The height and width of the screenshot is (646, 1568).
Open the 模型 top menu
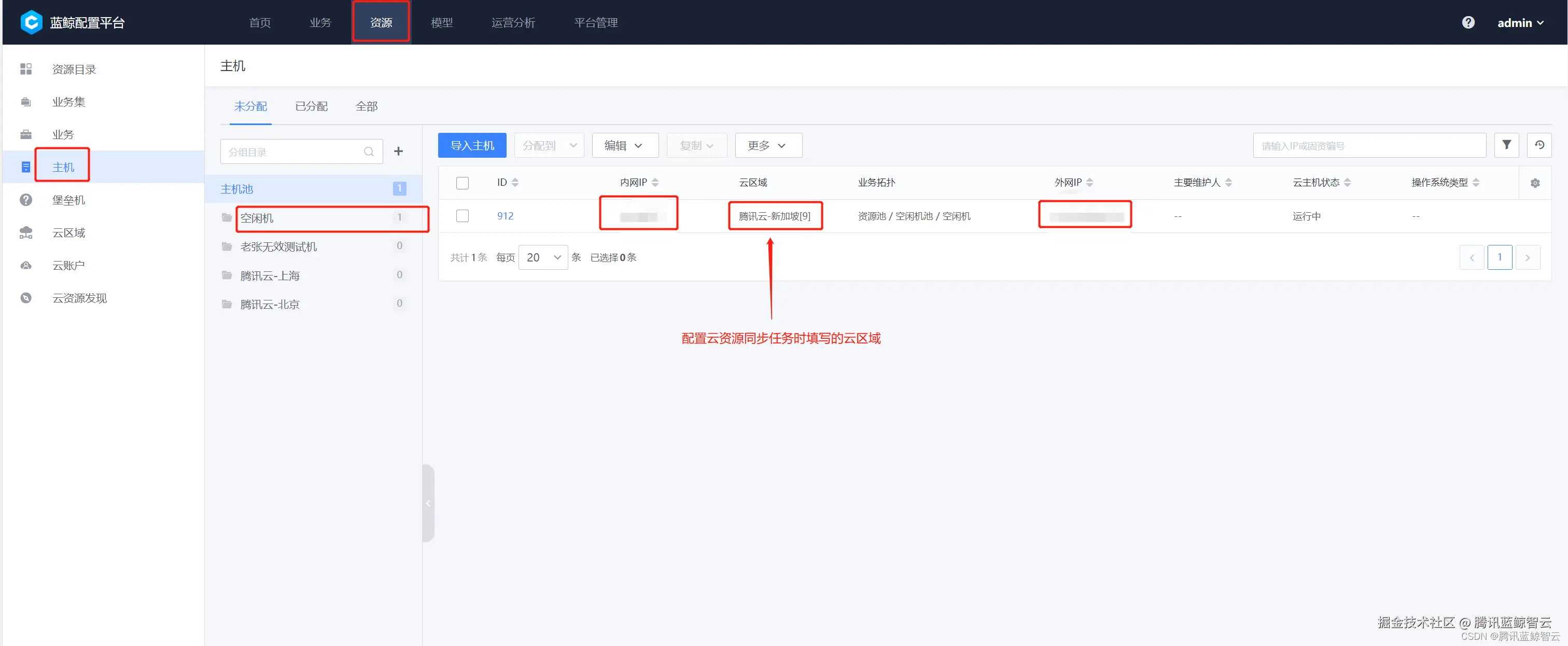[x=441, y=22]
